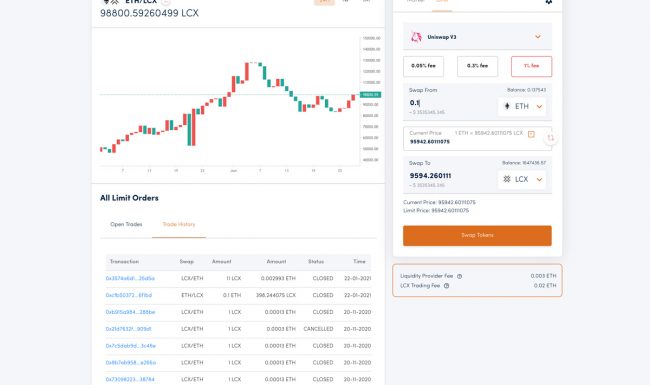Select the 1% fee option
Image resolution: width=650 pixels, height=385 pixels.
tap(531, 66)
